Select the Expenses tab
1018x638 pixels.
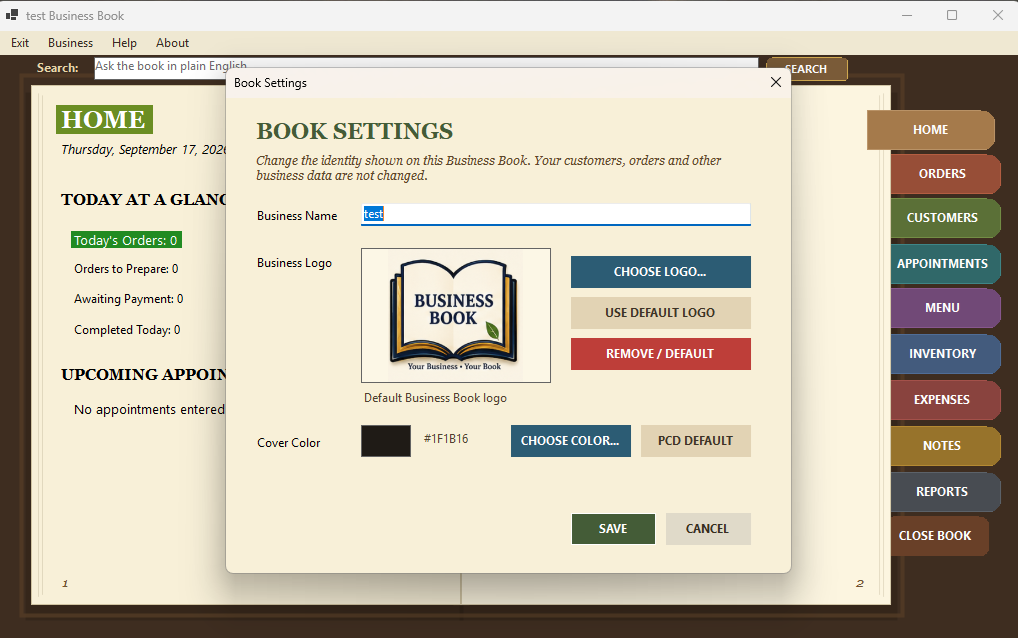(x=945, y=400)
